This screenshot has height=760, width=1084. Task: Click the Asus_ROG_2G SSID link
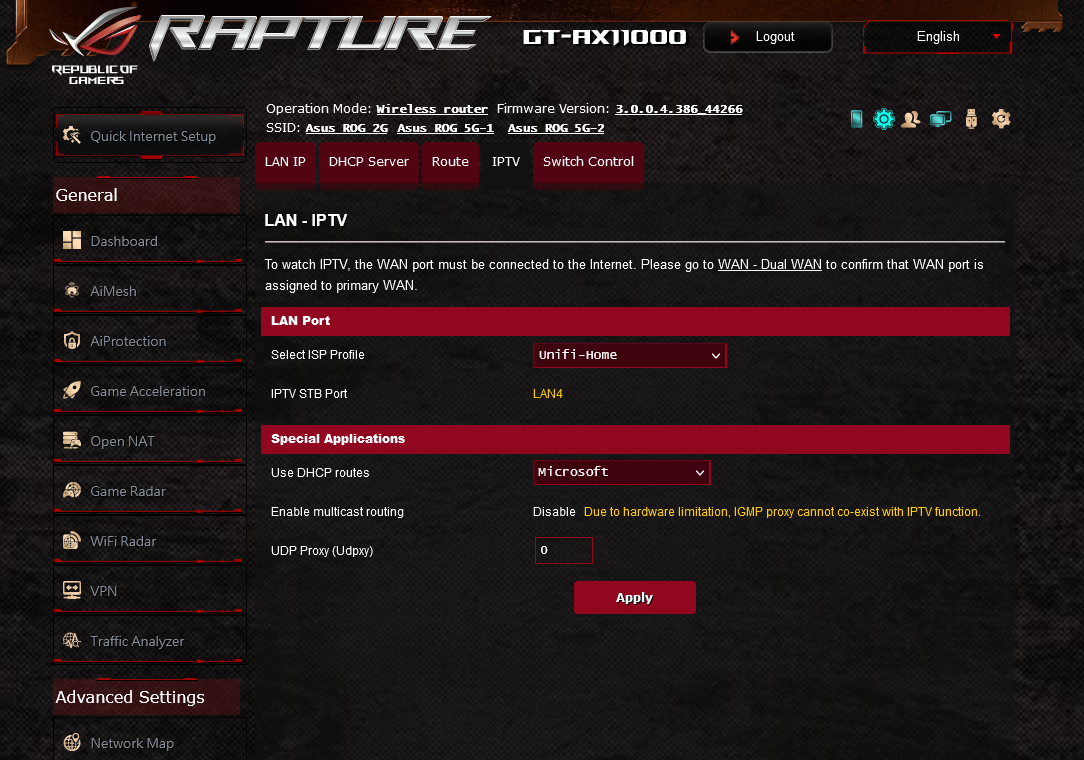[x=346, y=128]
